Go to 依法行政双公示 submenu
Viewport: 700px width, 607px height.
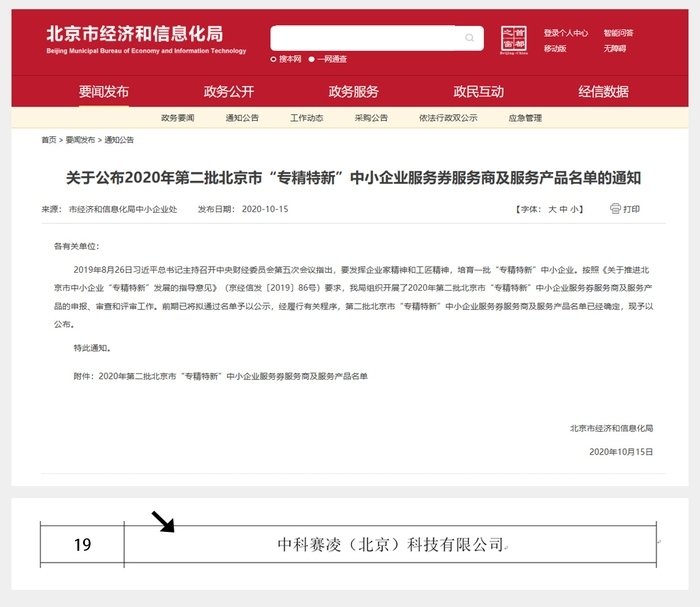tap(448, 118)
